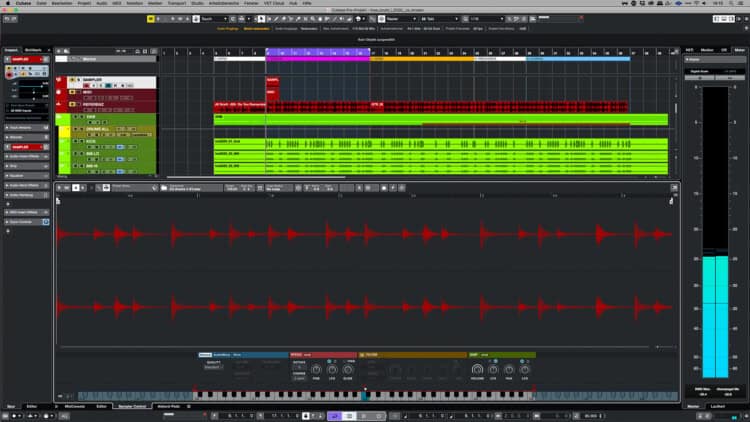Click the open-in-window icon at sampler panel corner

click(674, 188)
